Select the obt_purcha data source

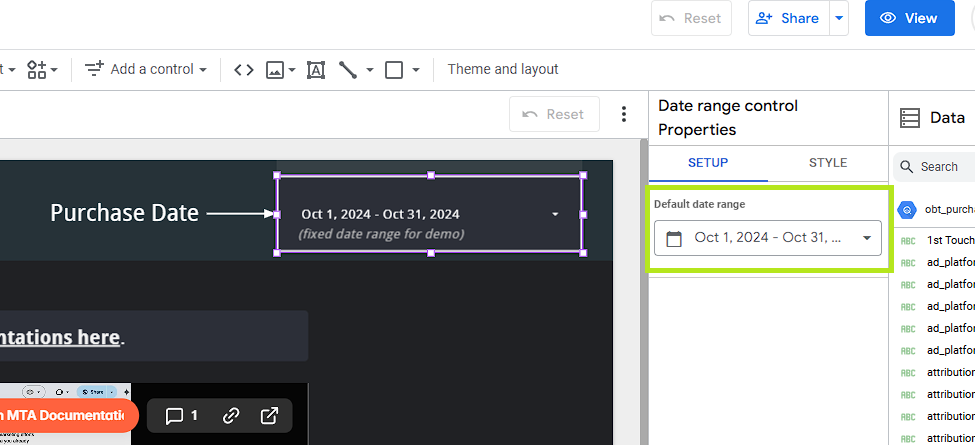point(936,209)
